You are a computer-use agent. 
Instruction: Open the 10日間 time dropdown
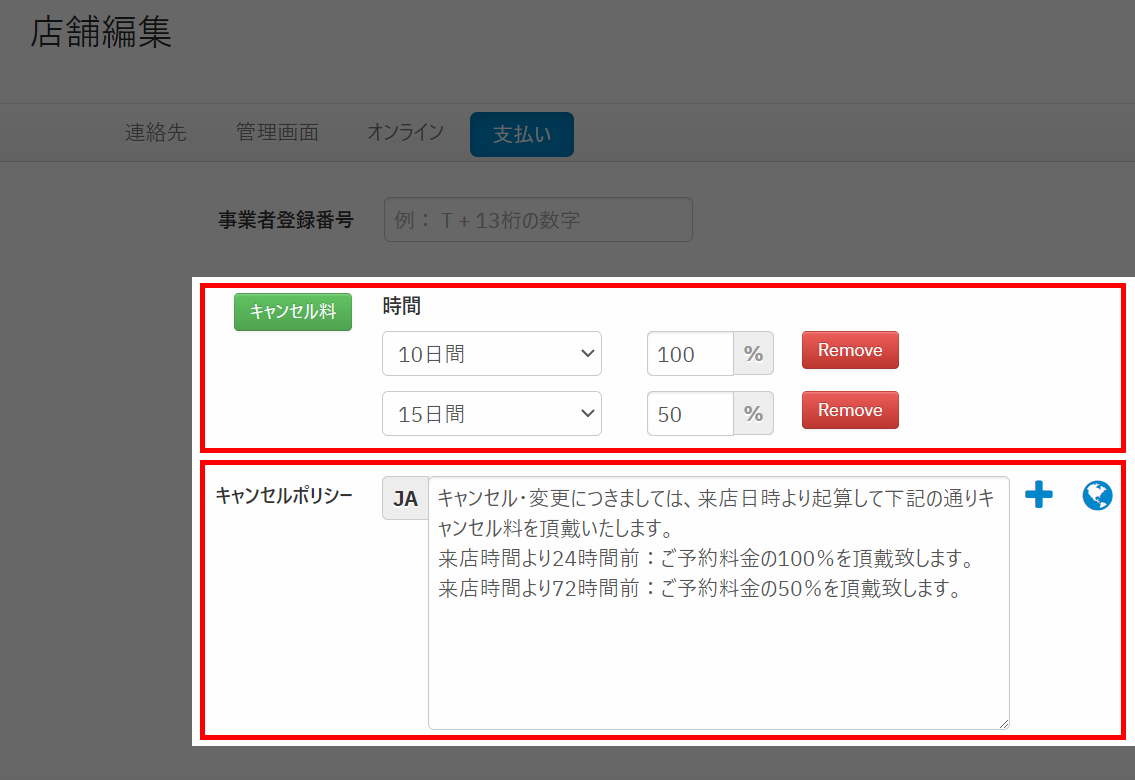click(492, 354)
